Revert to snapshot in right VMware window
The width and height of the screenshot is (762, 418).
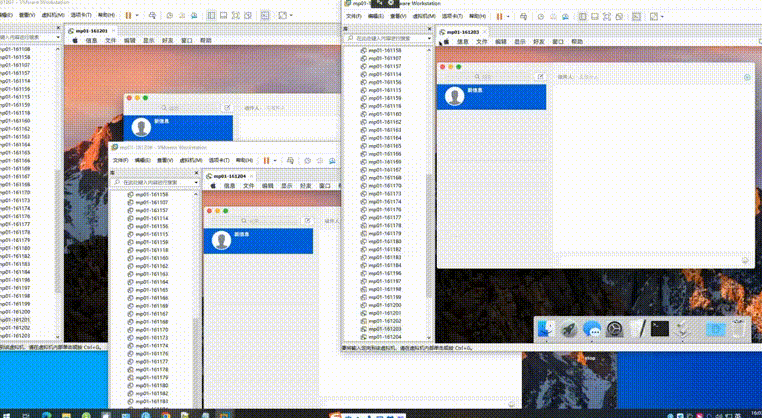(x=553, y=17)
